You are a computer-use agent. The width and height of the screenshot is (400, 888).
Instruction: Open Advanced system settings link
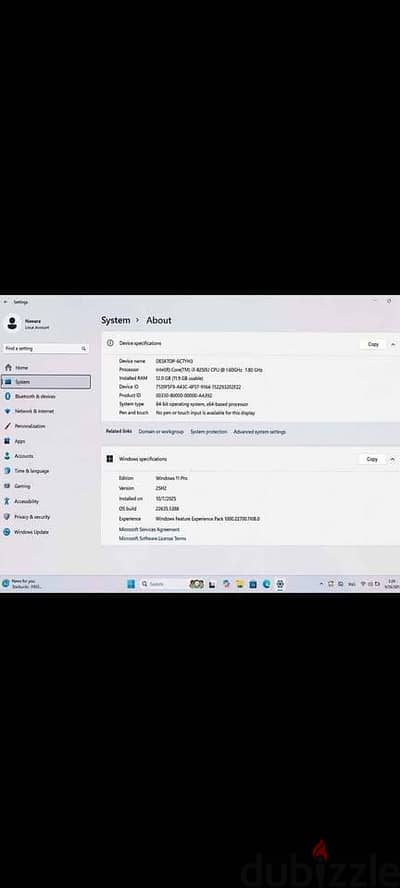[259, 432]
